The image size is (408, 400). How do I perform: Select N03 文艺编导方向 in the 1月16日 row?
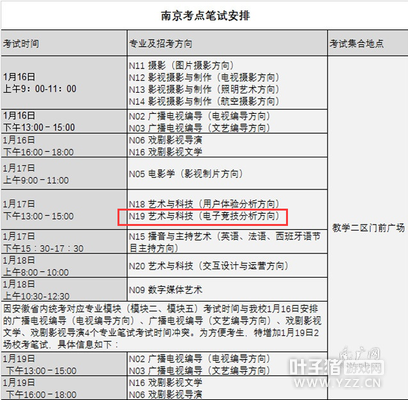[199, 128]
